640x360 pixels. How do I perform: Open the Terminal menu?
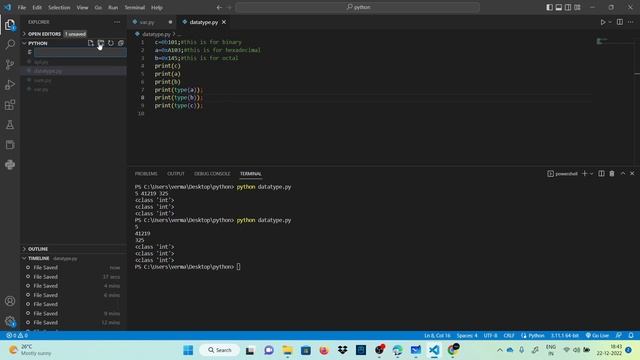tap(134, 7)
